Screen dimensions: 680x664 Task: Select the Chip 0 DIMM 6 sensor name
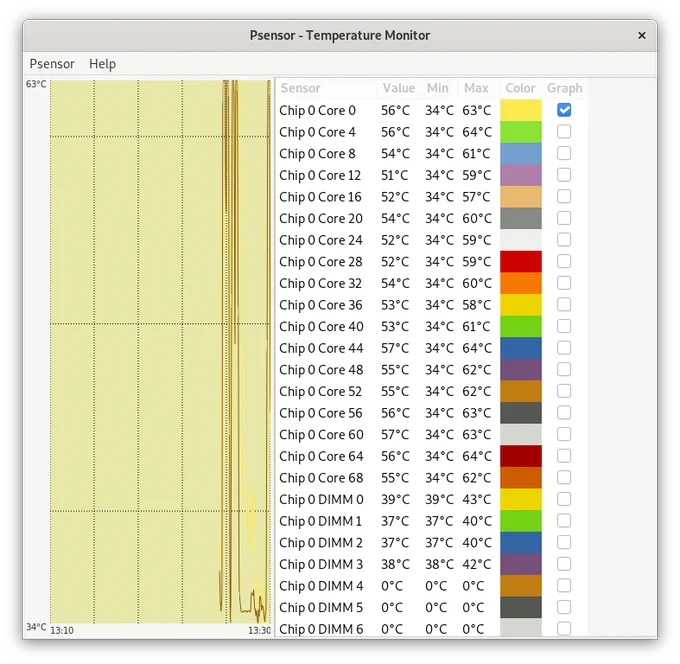[x=321, y=629]
